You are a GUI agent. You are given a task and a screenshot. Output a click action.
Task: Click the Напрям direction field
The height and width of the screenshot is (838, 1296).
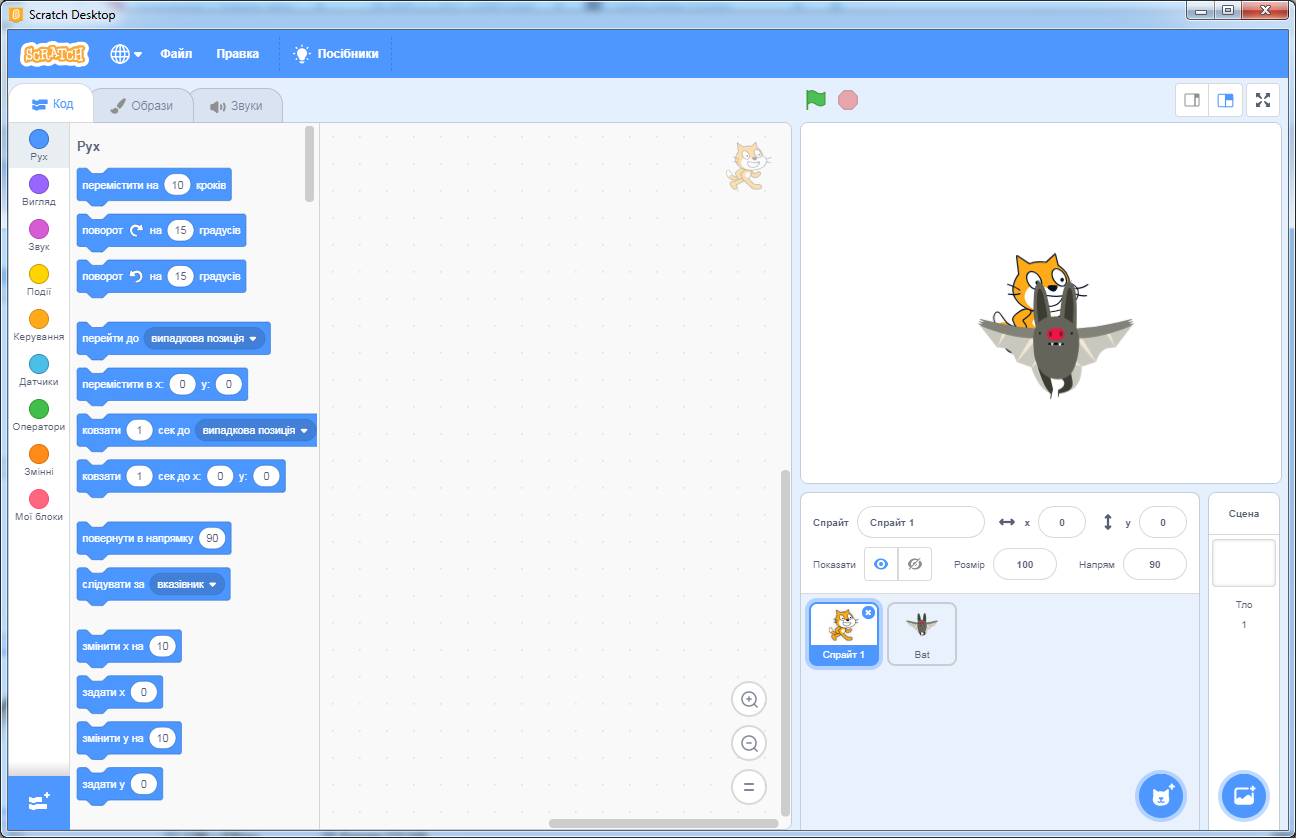coord(1155,564)
